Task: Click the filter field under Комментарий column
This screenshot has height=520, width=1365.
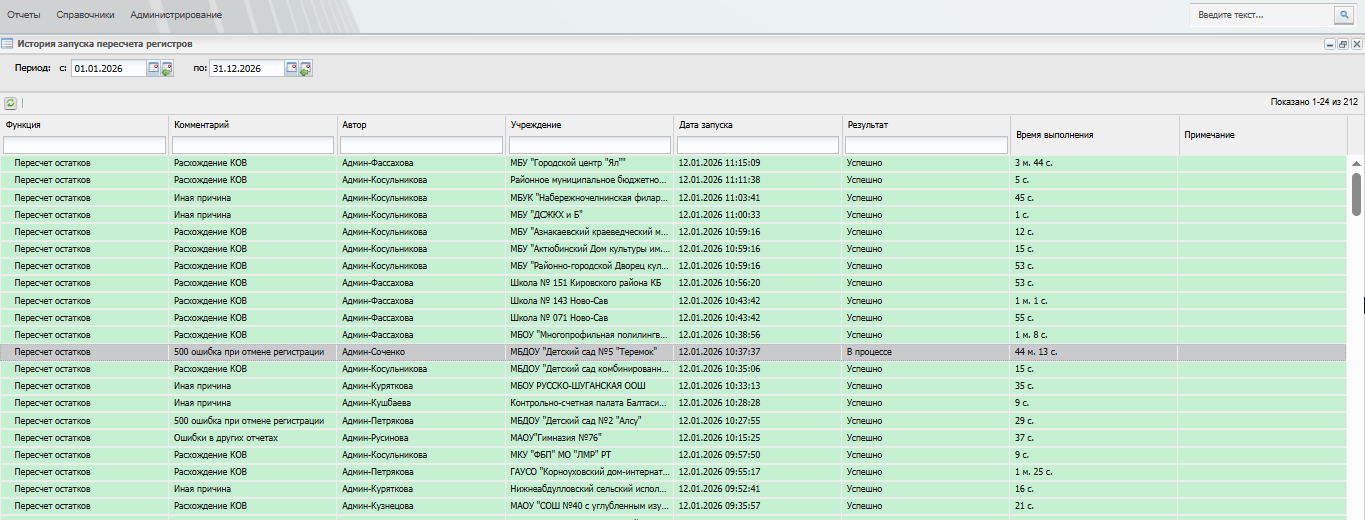Action: (x=253, y=145)
